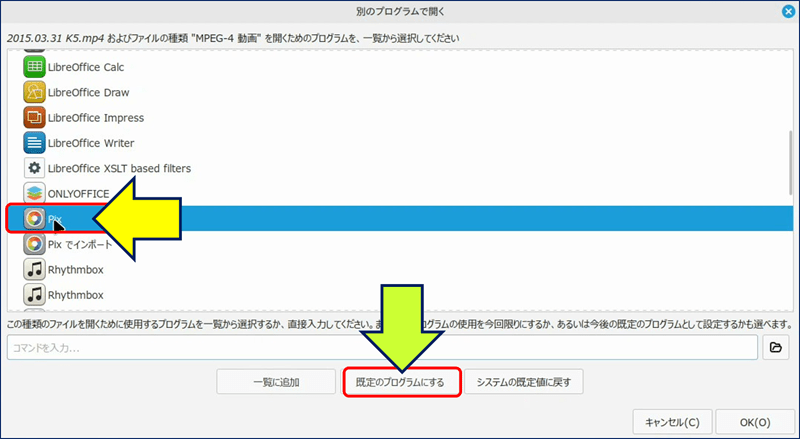Select LibreOffice Writer label
This screenshot has height=439, width=800.
point(91,143)
